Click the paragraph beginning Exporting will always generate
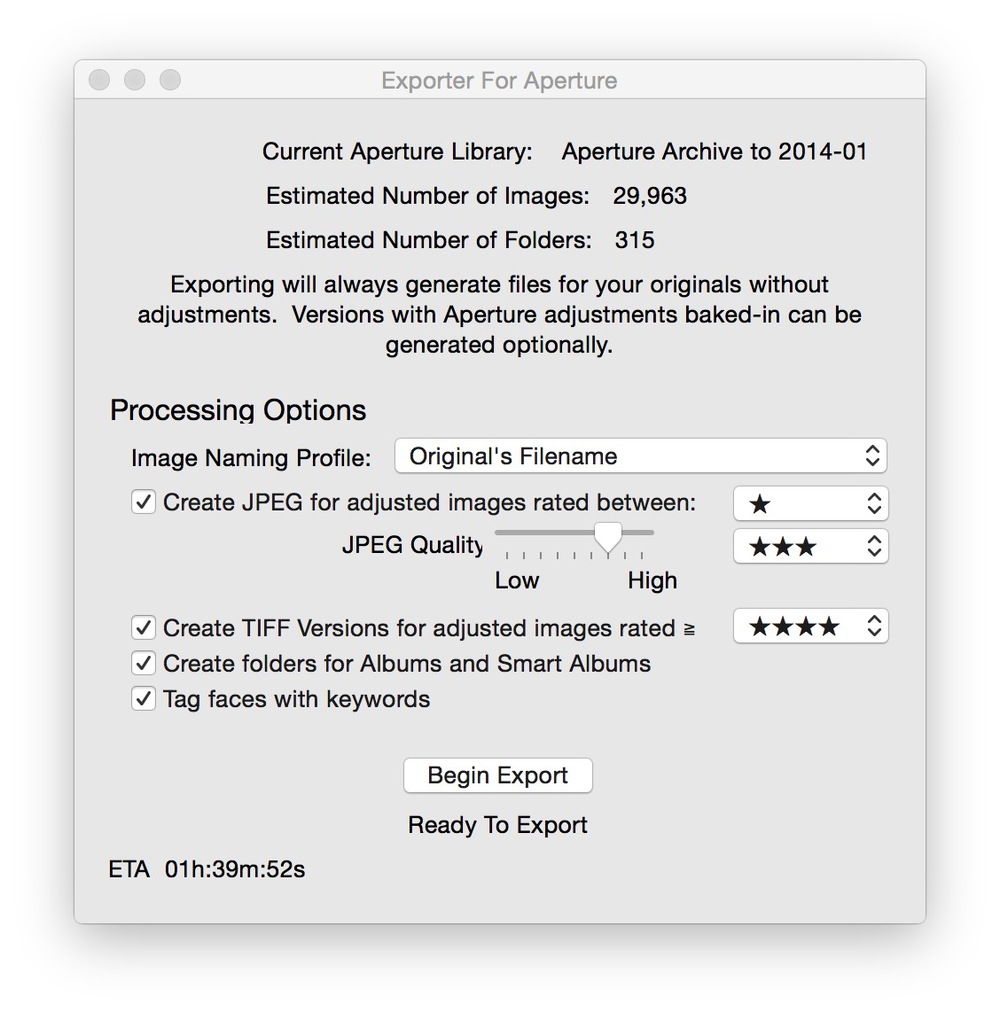Viewport: 1000px width, 1012px height. tap(500, 314)
